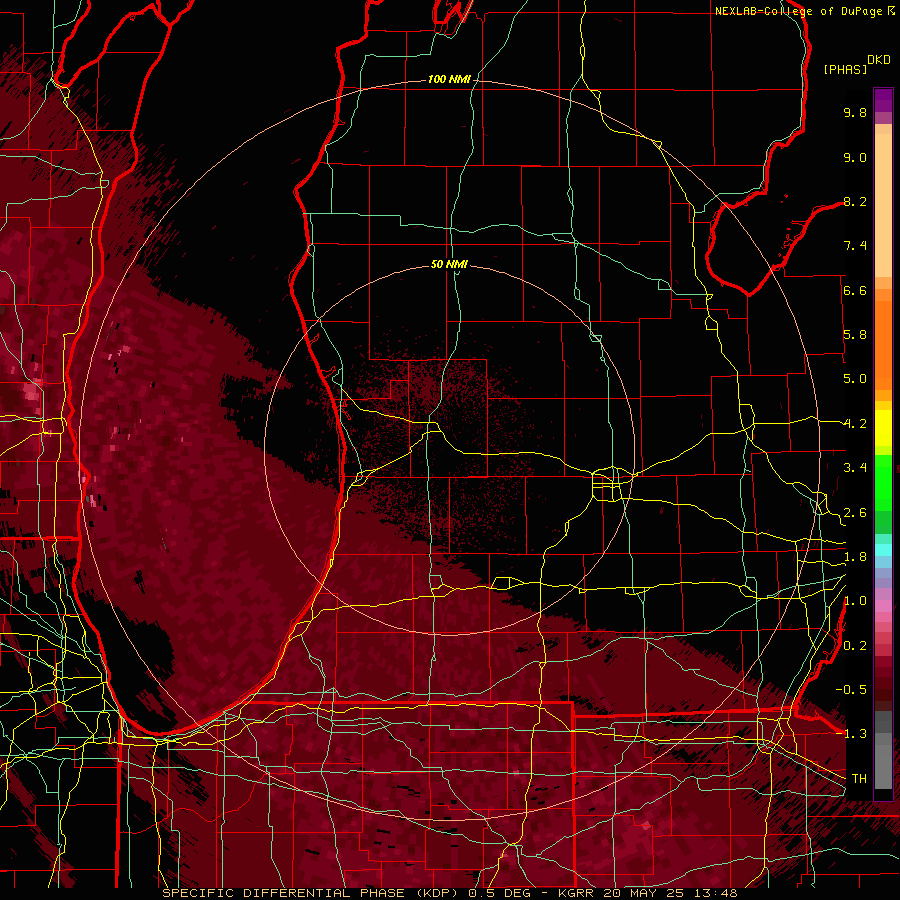
Task: Click the purple top segment of the color scale
Action: pyautogui.click(x=883, y=100)
